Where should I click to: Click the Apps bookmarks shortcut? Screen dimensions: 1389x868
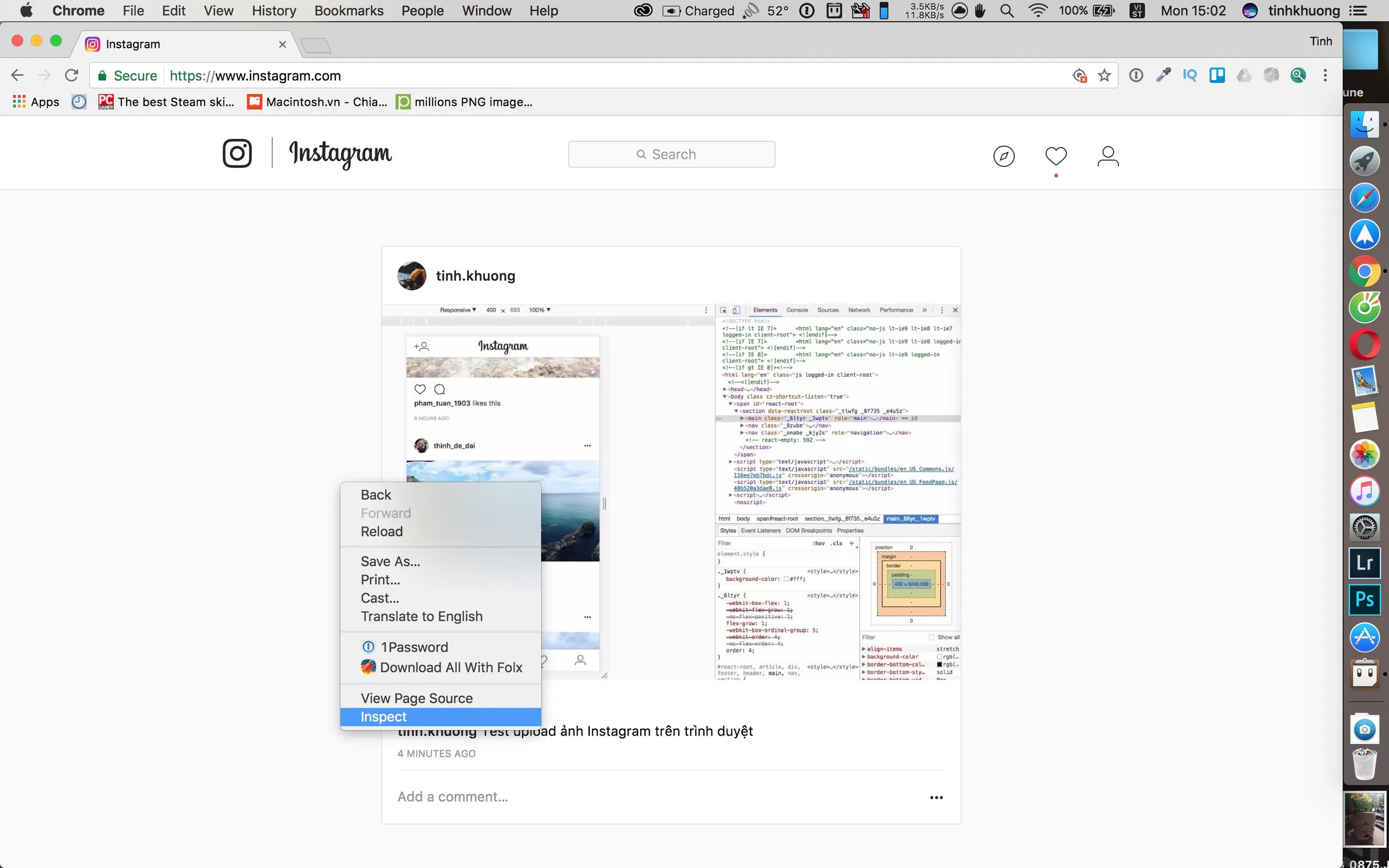coord(36,102)
